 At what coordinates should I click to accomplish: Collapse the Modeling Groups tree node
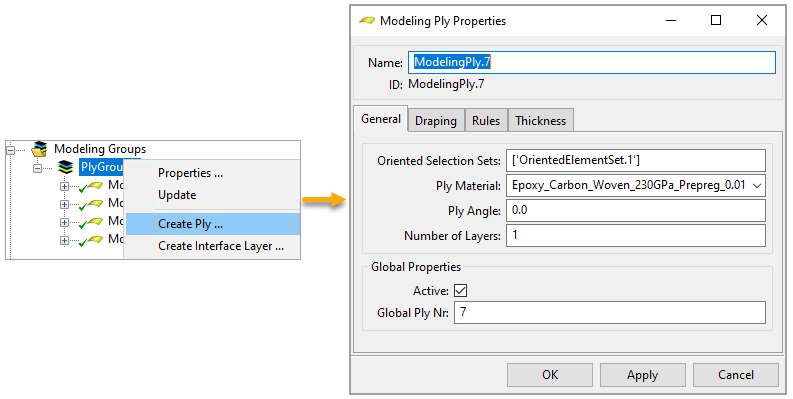pos(11,150)
